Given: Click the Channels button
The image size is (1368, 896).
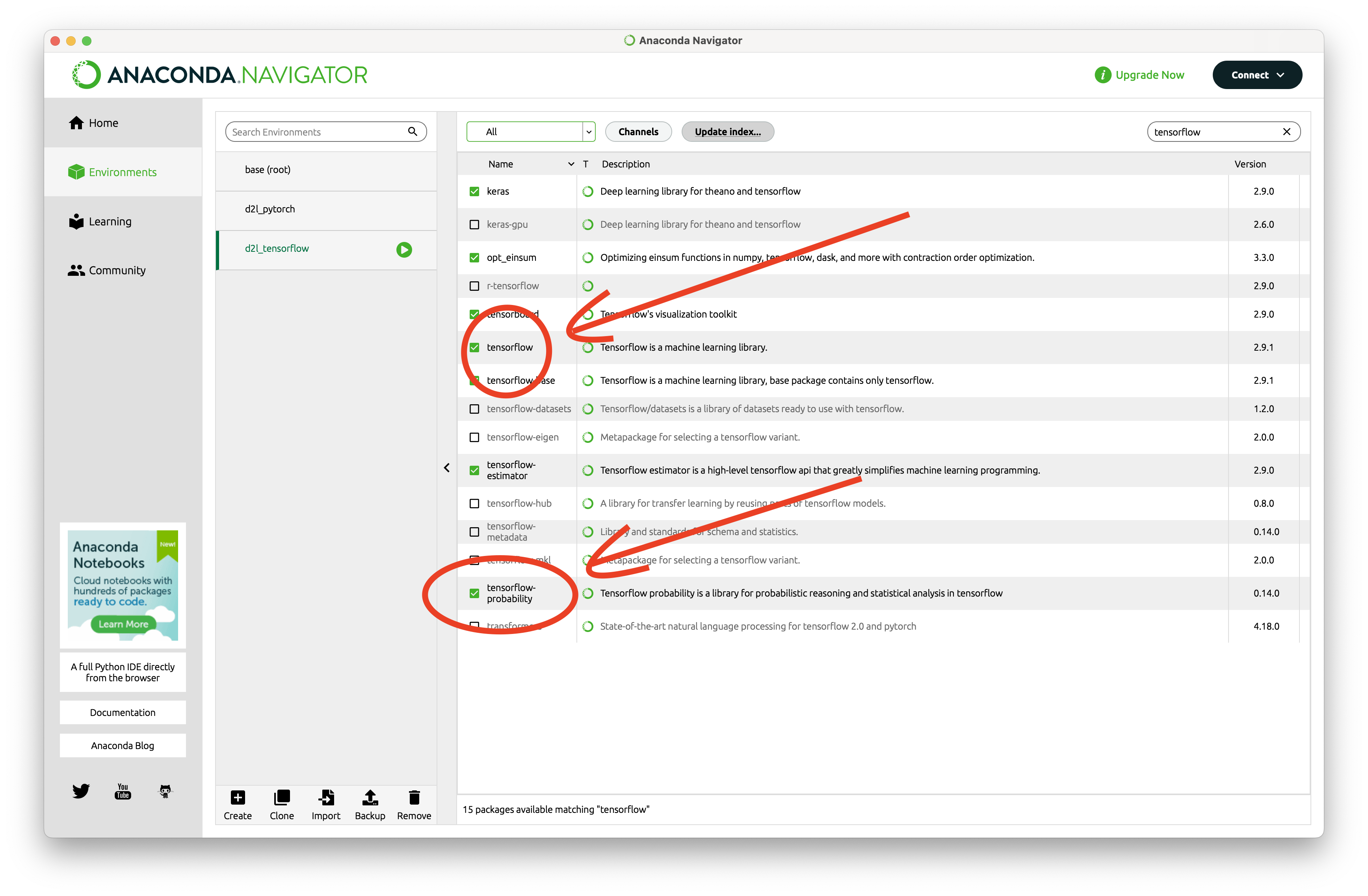Looking at the screenshot, I should [x=638, y=132].
